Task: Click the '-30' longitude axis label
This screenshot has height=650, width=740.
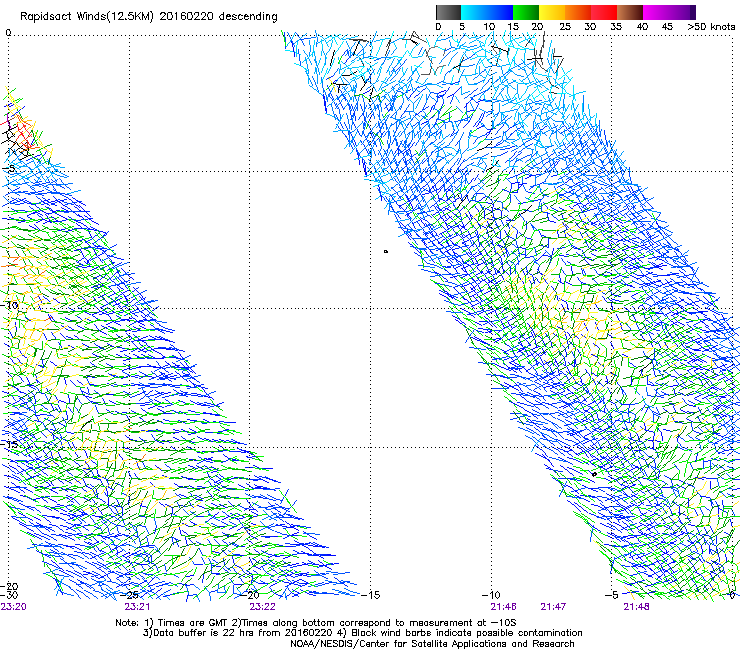Action: pyautogui.click(x=9, y=595)
